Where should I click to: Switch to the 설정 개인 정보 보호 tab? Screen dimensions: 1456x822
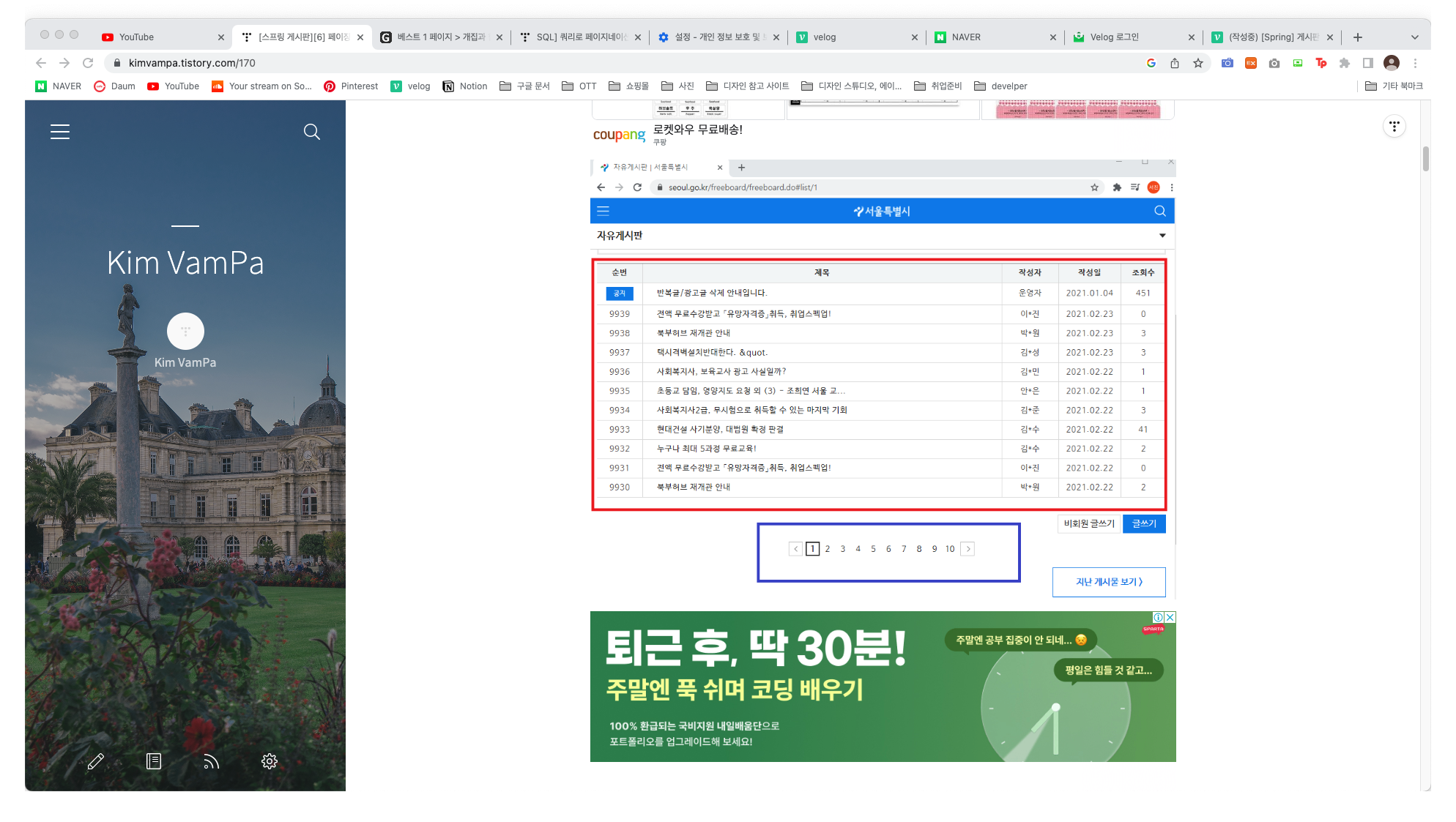pos(718,37)
